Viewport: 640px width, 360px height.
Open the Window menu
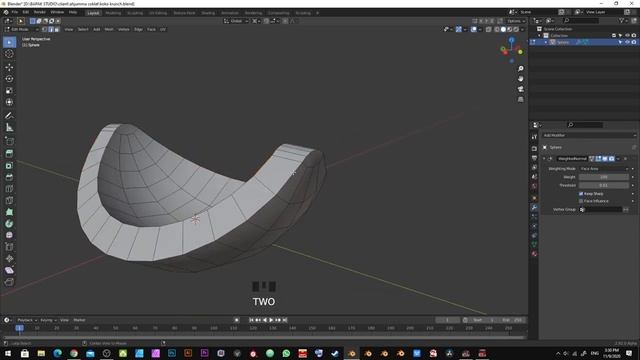(x=57, y=12)
